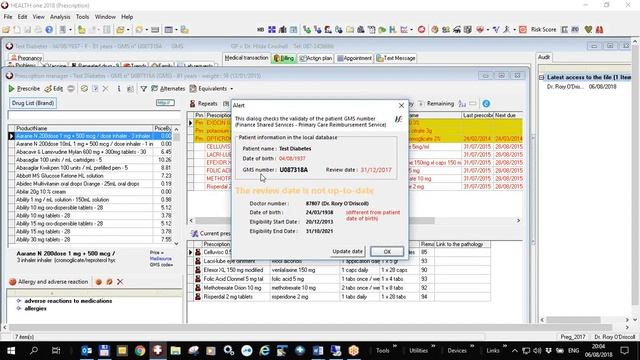This screenshot has width=640, height=360.
Task: Open the View menu
Action: [38, 17]
